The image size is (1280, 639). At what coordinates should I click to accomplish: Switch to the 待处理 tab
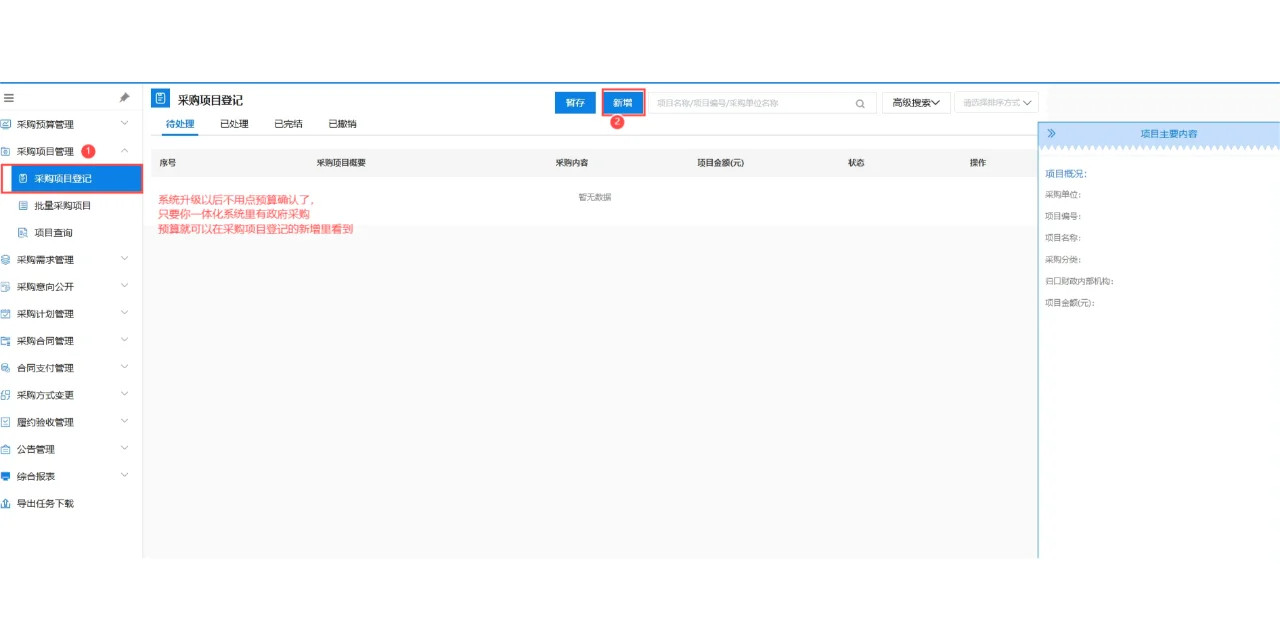(x=180, y=124)
